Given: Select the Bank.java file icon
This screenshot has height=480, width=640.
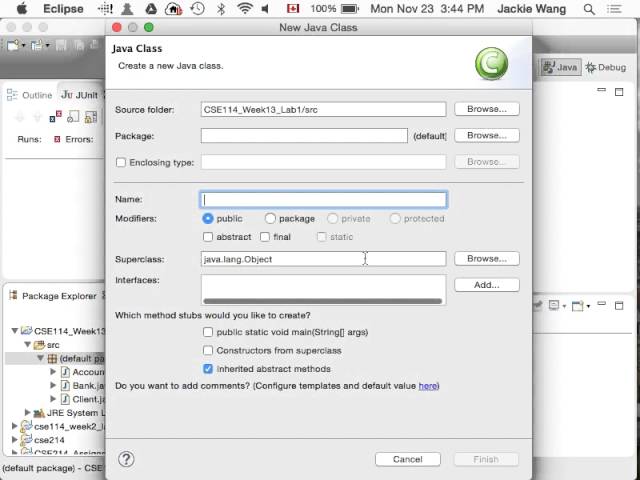Looking at the screenshot, I should pyautogui.click(x=65, y=385).
